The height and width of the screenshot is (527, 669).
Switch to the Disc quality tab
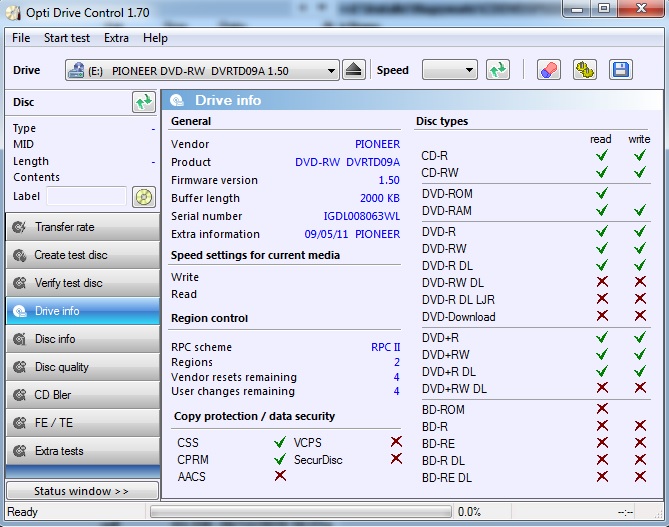[83, 367]
